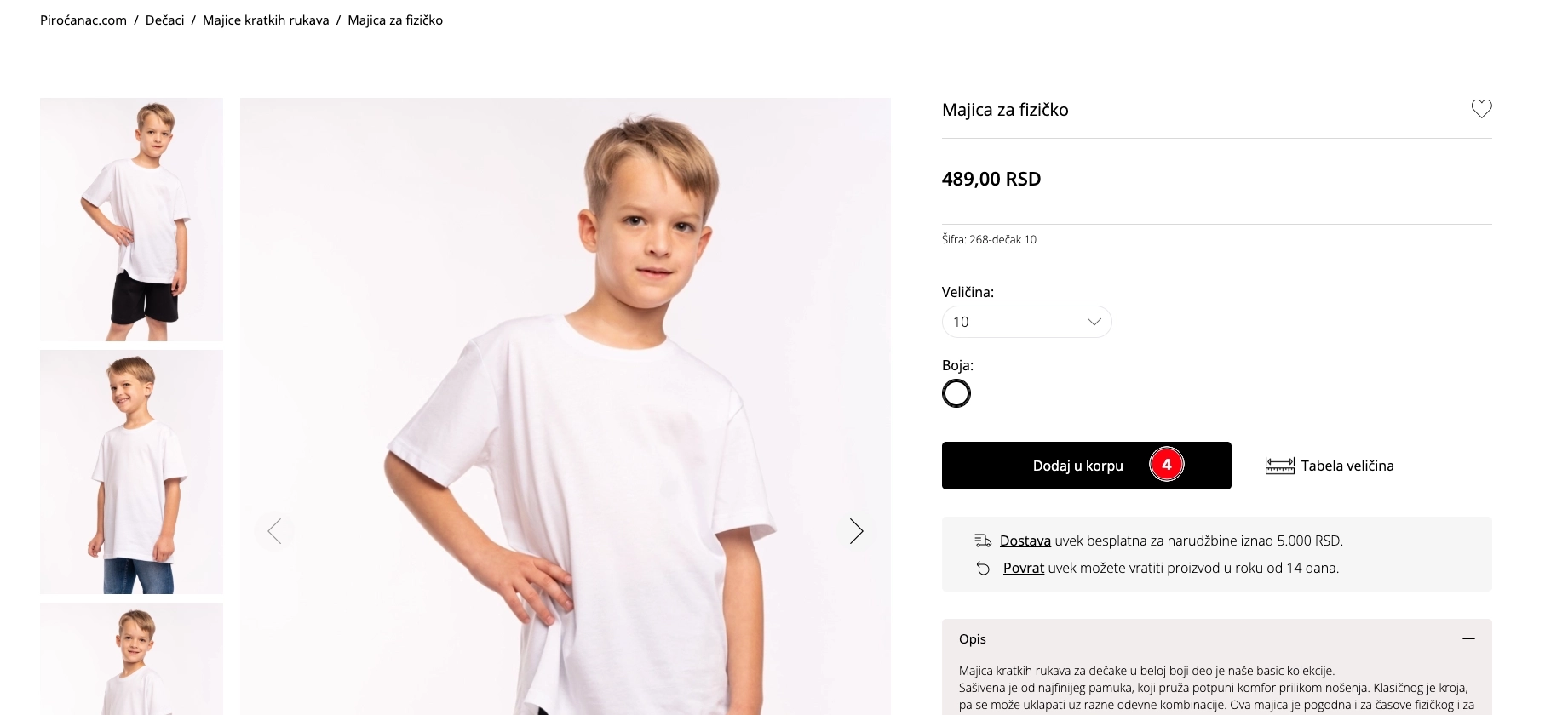The height and width of the screenshot is (715, 1568).
Task: Open Majice kratkih rukava breadcrumb
Action: (266, 20)
